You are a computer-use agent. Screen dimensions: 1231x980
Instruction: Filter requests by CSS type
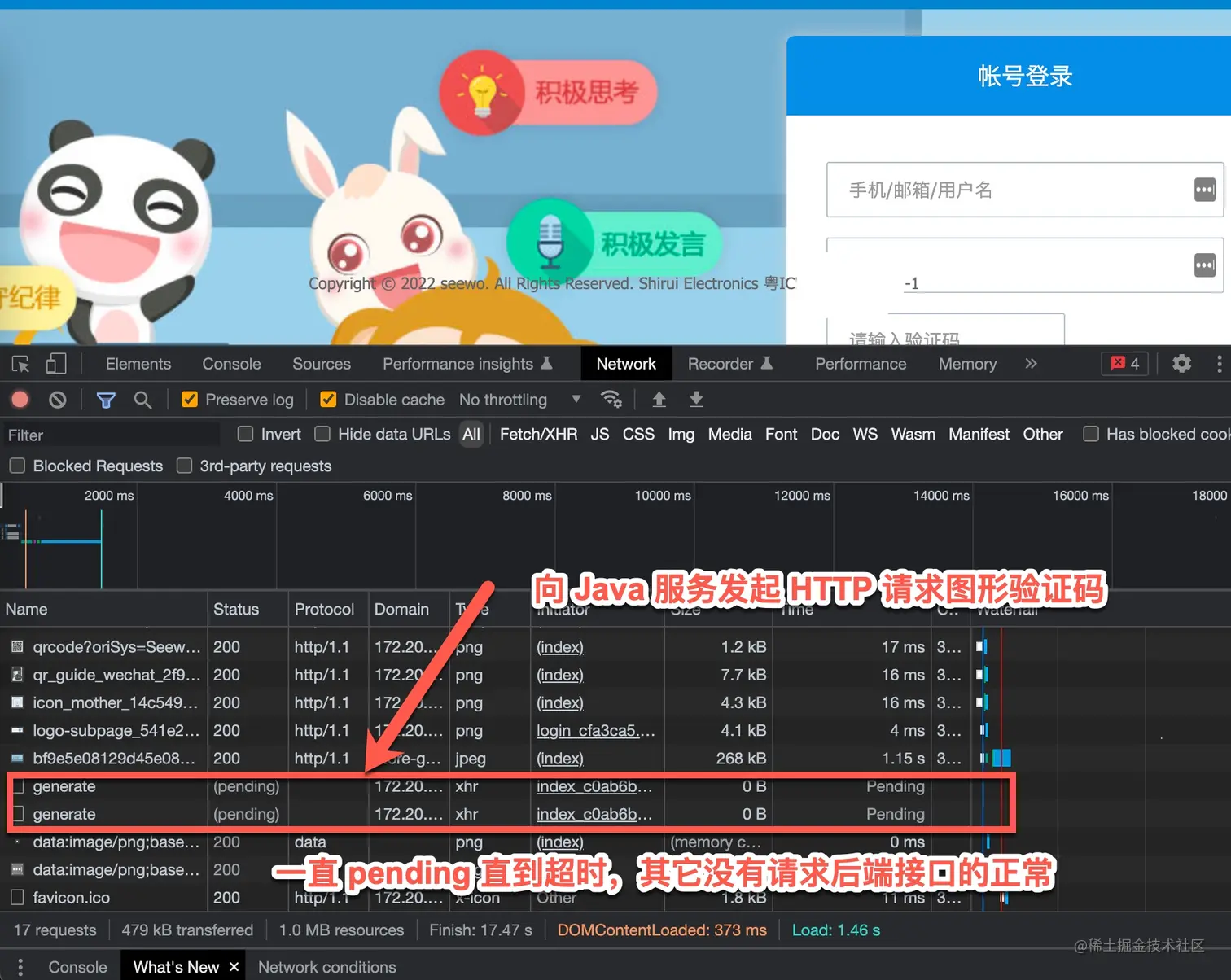pyautogui.click(x=638, y=434)
